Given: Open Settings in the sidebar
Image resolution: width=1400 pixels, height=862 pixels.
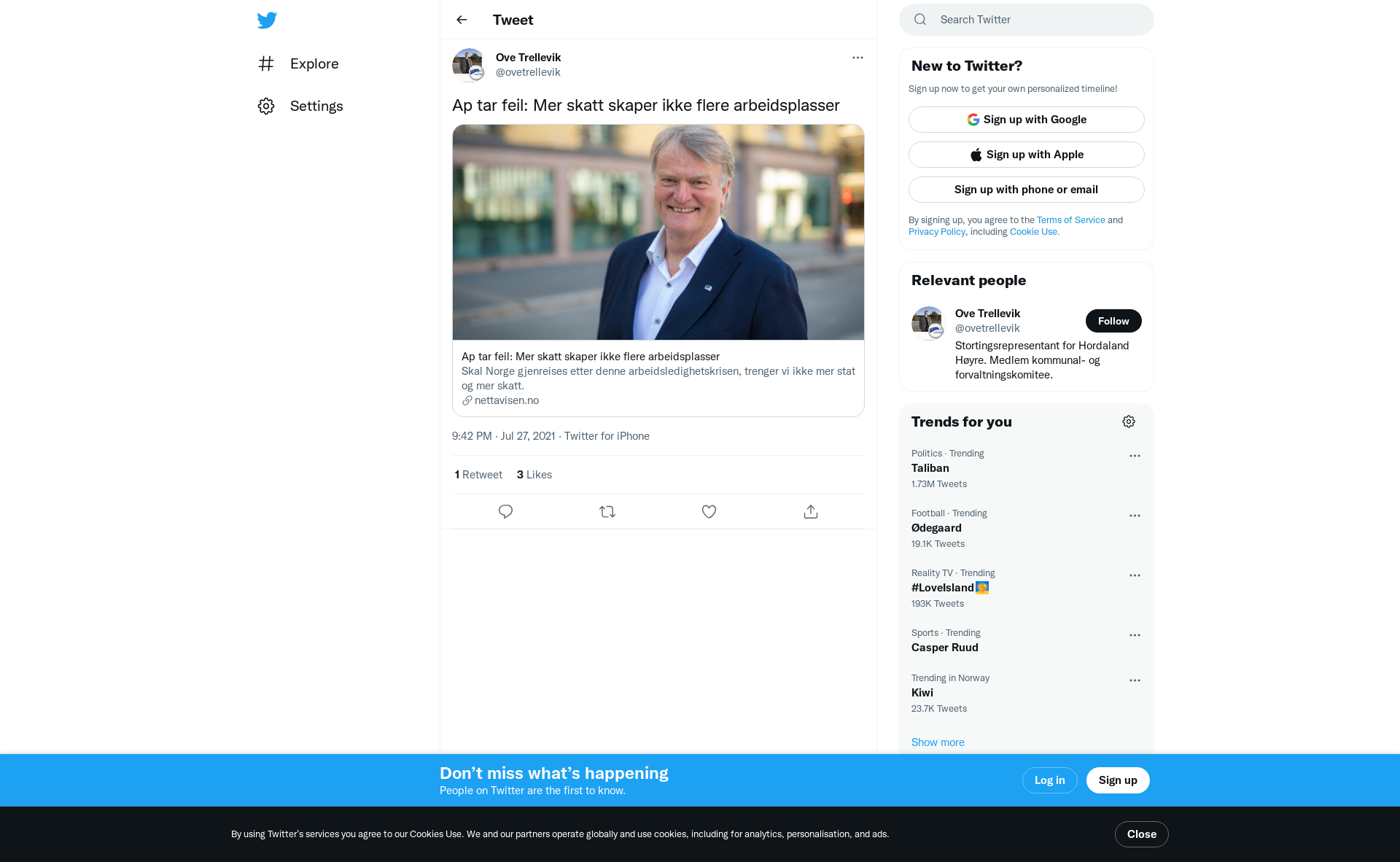Looking at the screenshot, I should pos(316,106).
